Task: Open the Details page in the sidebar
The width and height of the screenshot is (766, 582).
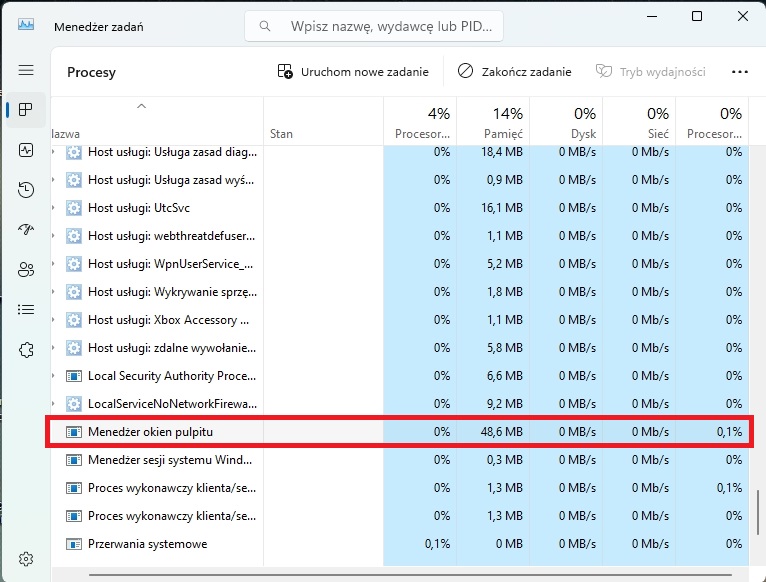Action: coord(26,309)
